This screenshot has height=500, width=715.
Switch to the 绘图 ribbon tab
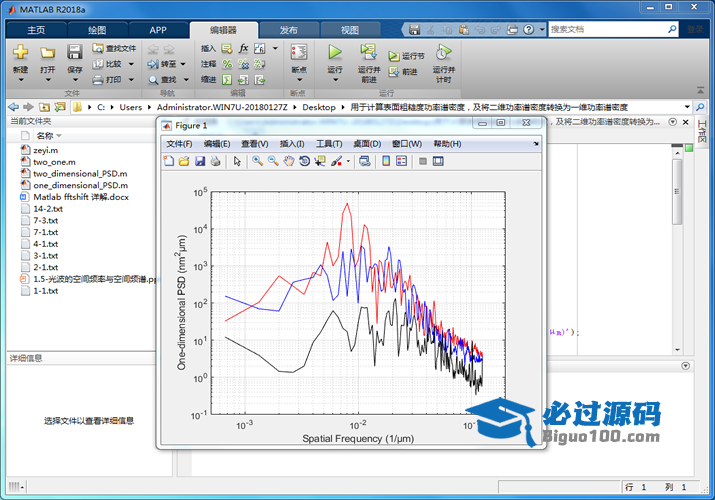[x=97, y=30]
